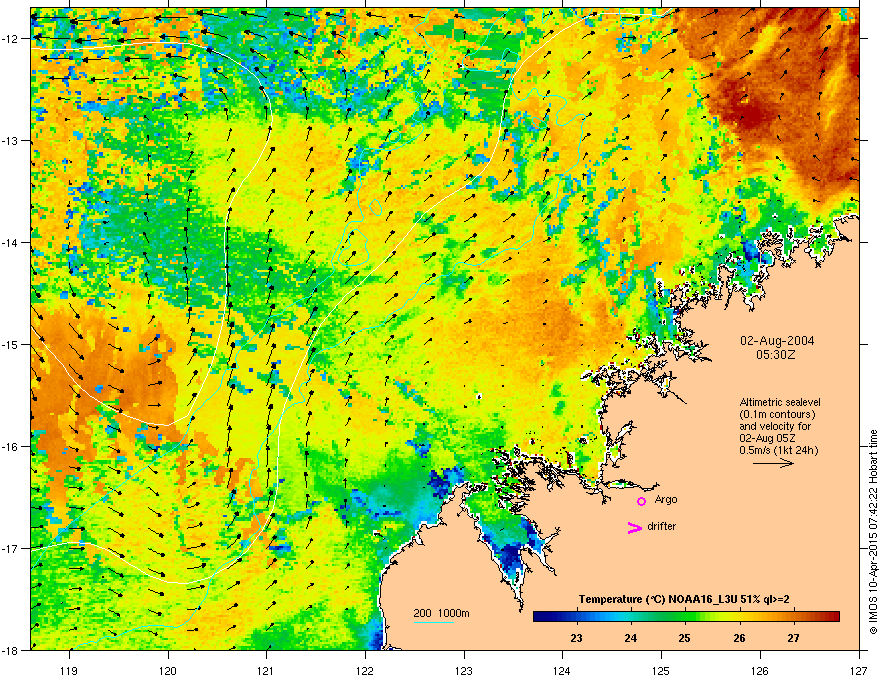Viewport: 880px width, 680px height.
Task: Click the magenta drifter arrow symbol
Action: coord(635,527)
